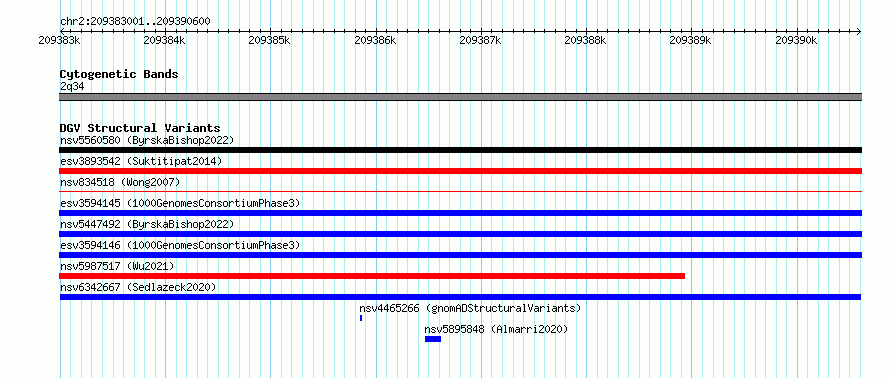Open esv3594145 (1000GenomesConsortiumPhase3) label
890x378 pixels.
coord(180,203)
